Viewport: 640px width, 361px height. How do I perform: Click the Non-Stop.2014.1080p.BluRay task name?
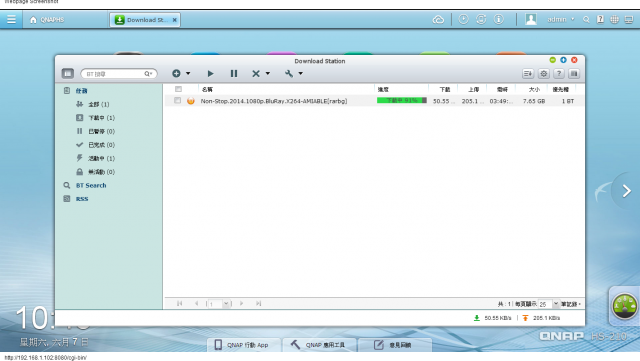point(273,101)
